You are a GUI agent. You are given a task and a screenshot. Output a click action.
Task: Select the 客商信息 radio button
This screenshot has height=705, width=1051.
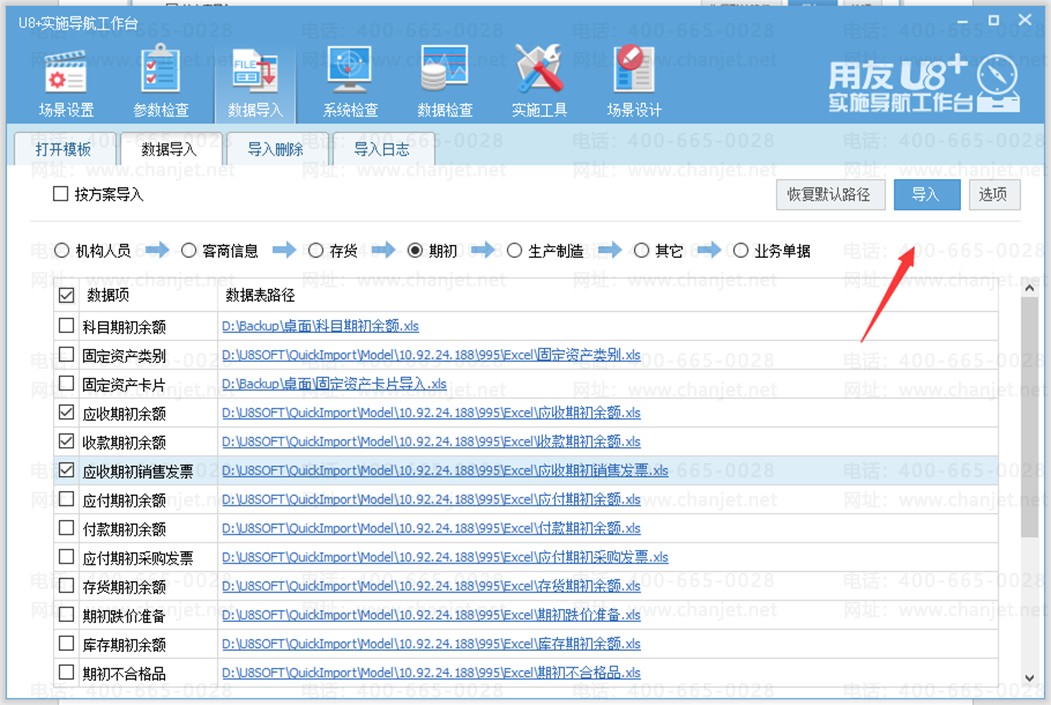pyautogui.click(x=189, y=251)
